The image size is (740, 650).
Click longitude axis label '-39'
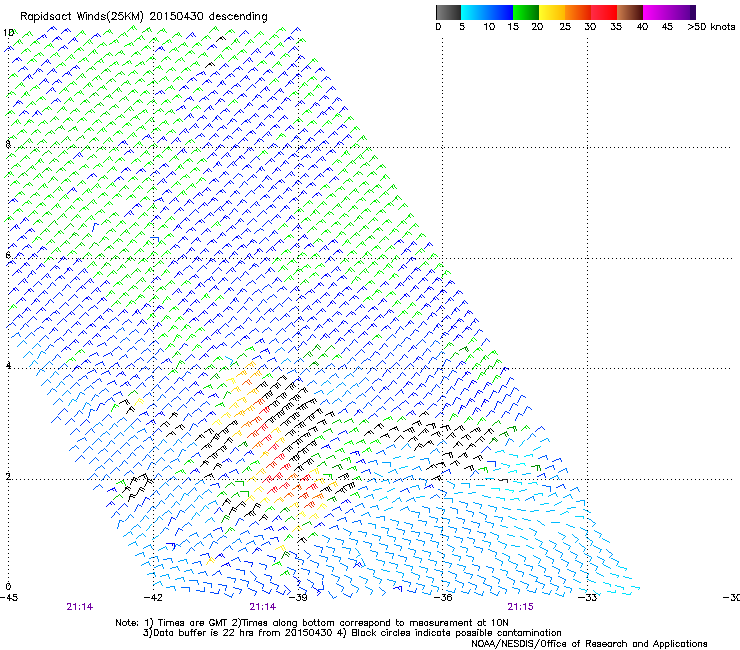tap(298, 598)
